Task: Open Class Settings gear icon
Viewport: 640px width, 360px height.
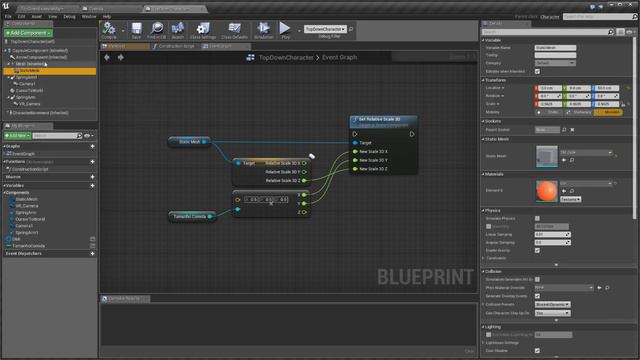Action: point(202,29)
